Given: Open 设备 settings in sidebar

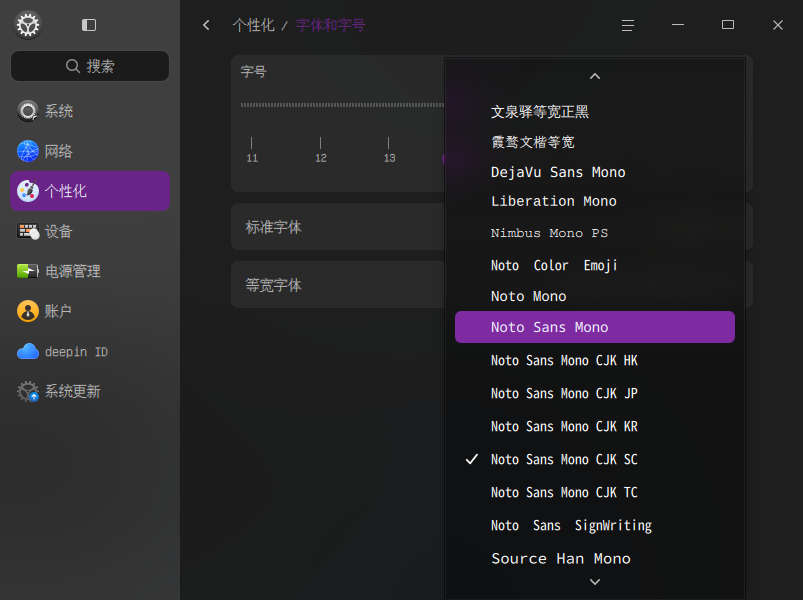Looking at the screenshot, I should (90, 231).
